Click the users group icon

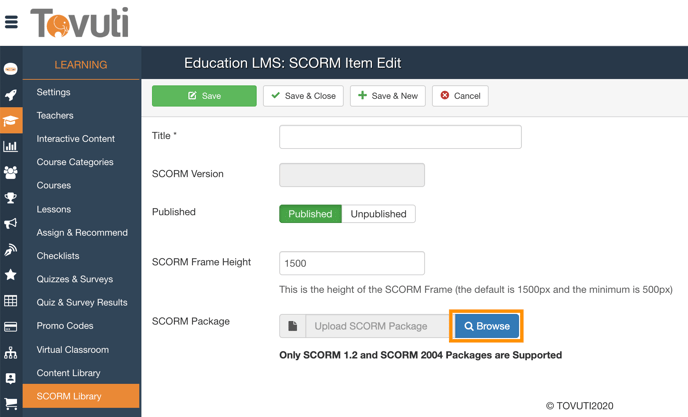pos(11,172)
